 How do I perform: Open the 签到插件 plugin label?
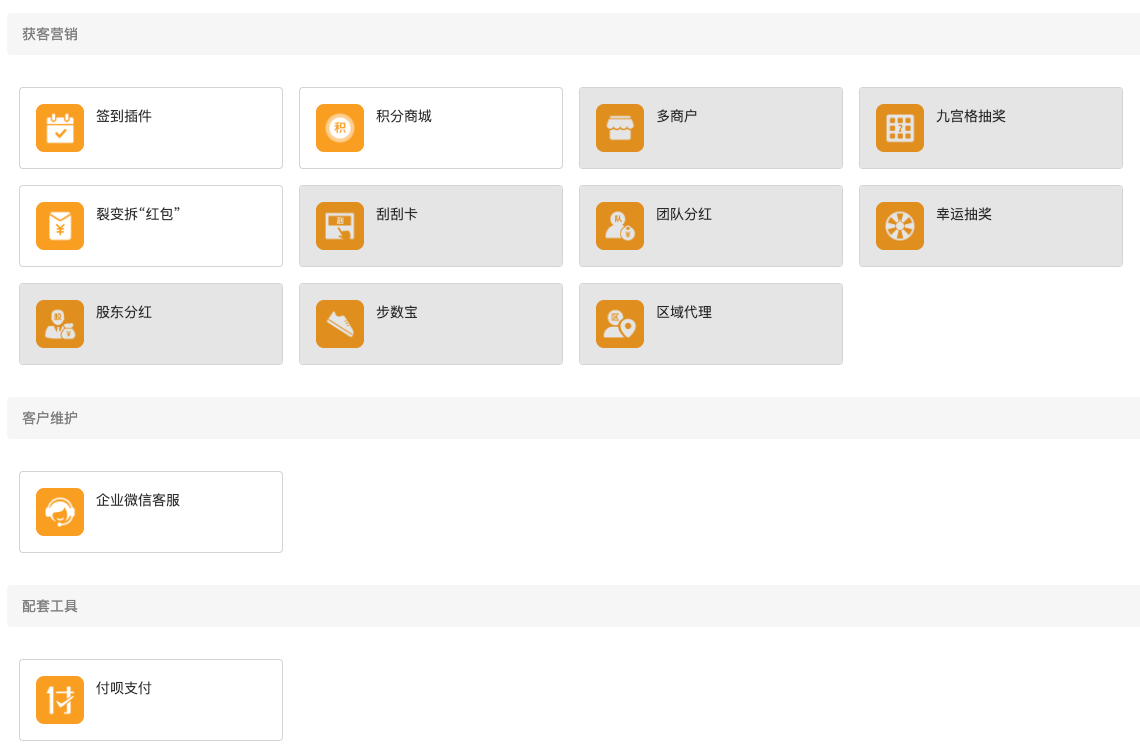coord(124,116)
